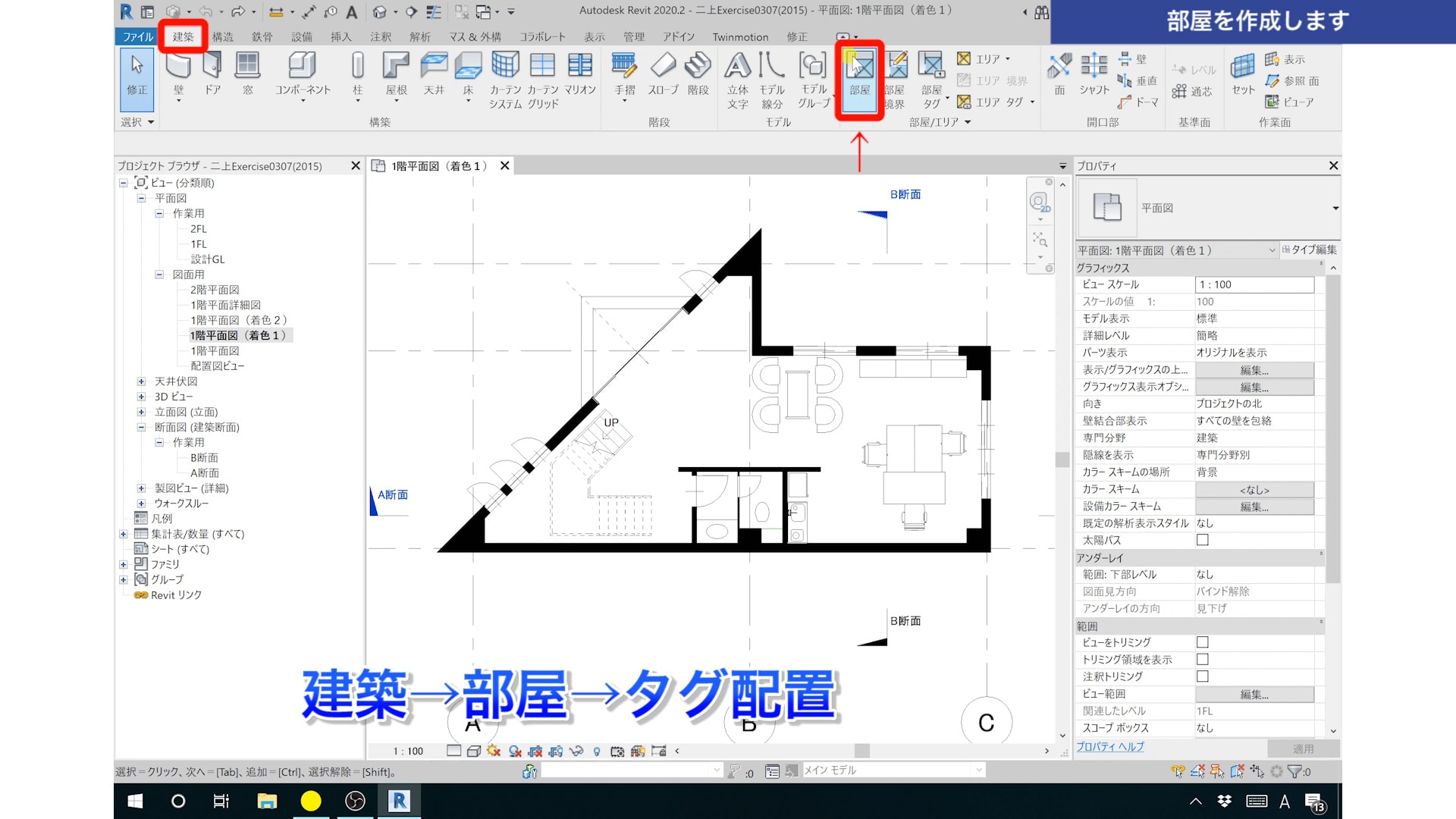Click 編集 button for ビュー範囲
This screenshot has height=819, width=1456.
click(1254, 694)
